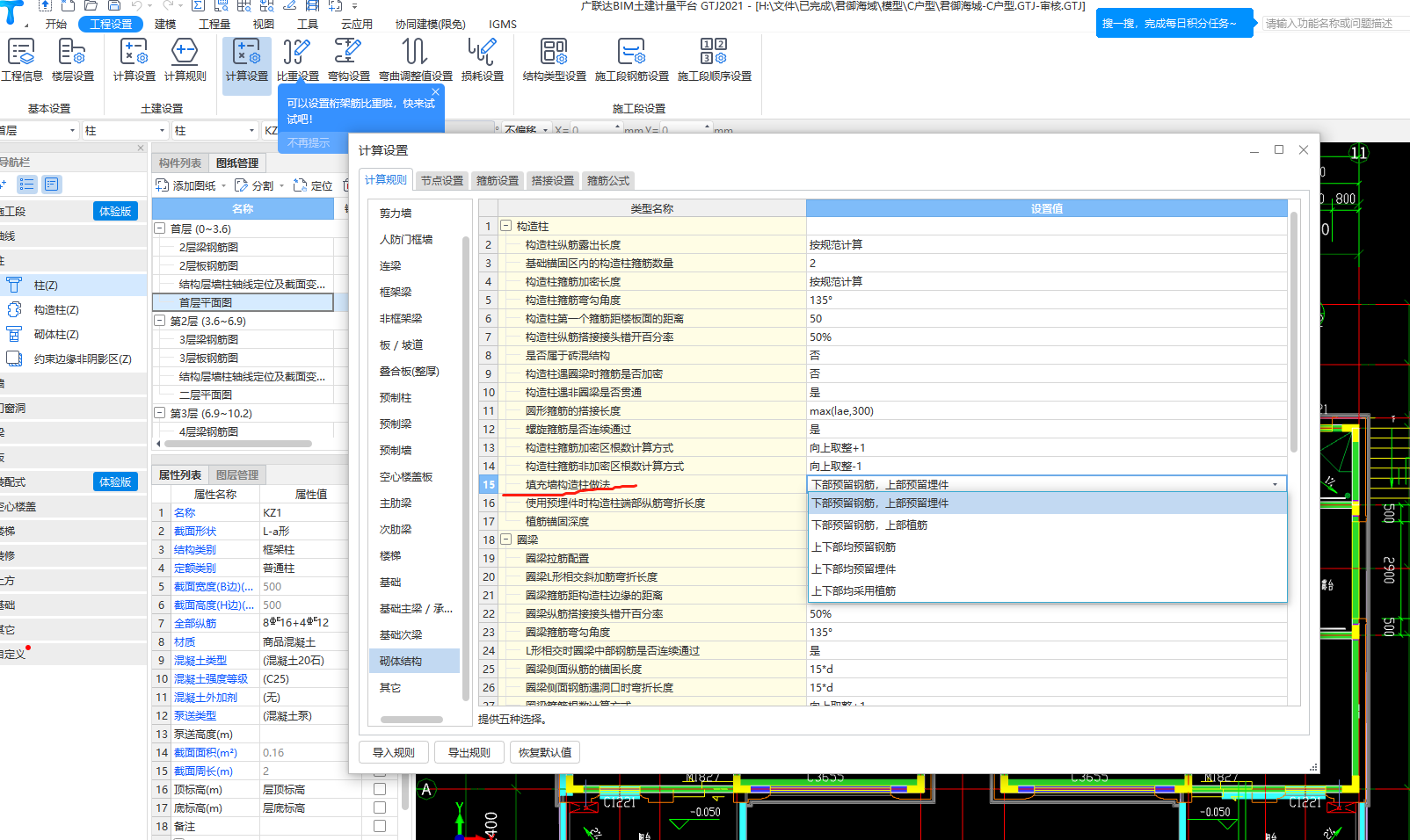Click 添加图纸 toolbar icon

[162, 185]
